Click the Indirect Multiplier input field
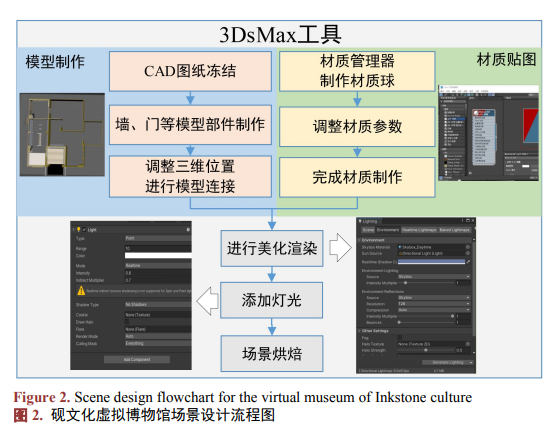 [158, 280]
